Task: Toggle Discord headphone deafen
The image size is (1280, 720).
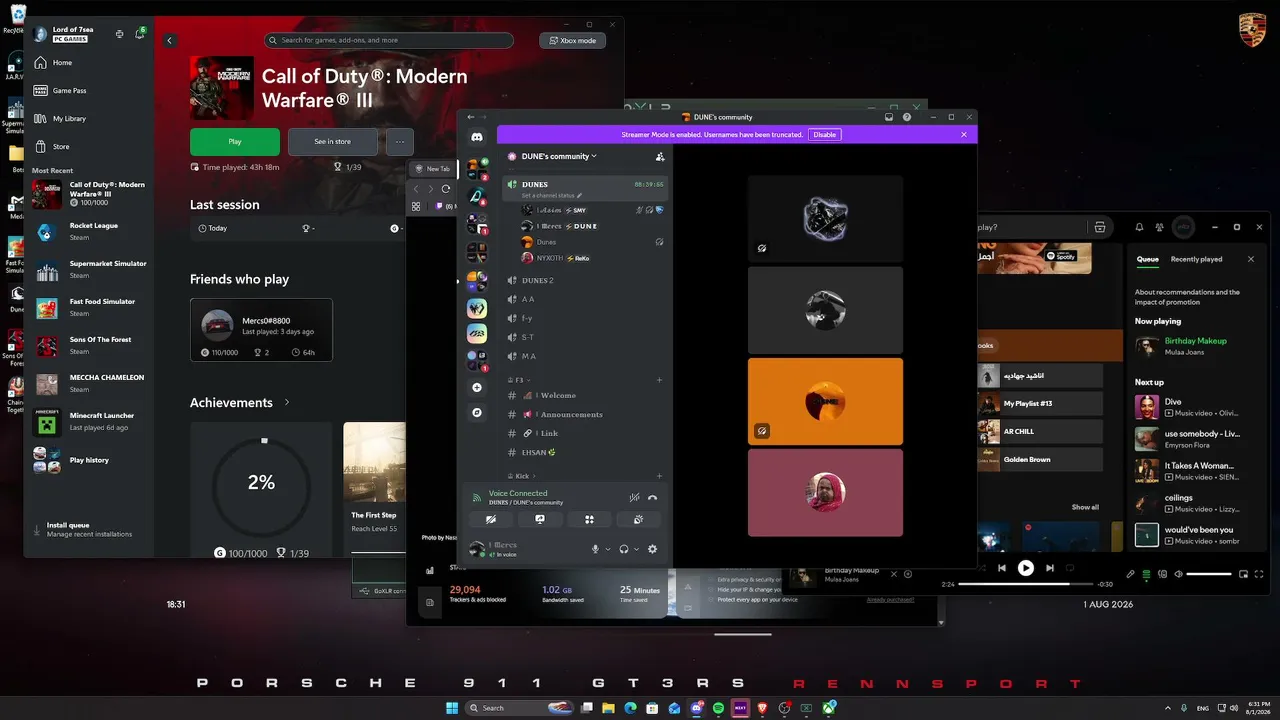Action: (624, 549)
